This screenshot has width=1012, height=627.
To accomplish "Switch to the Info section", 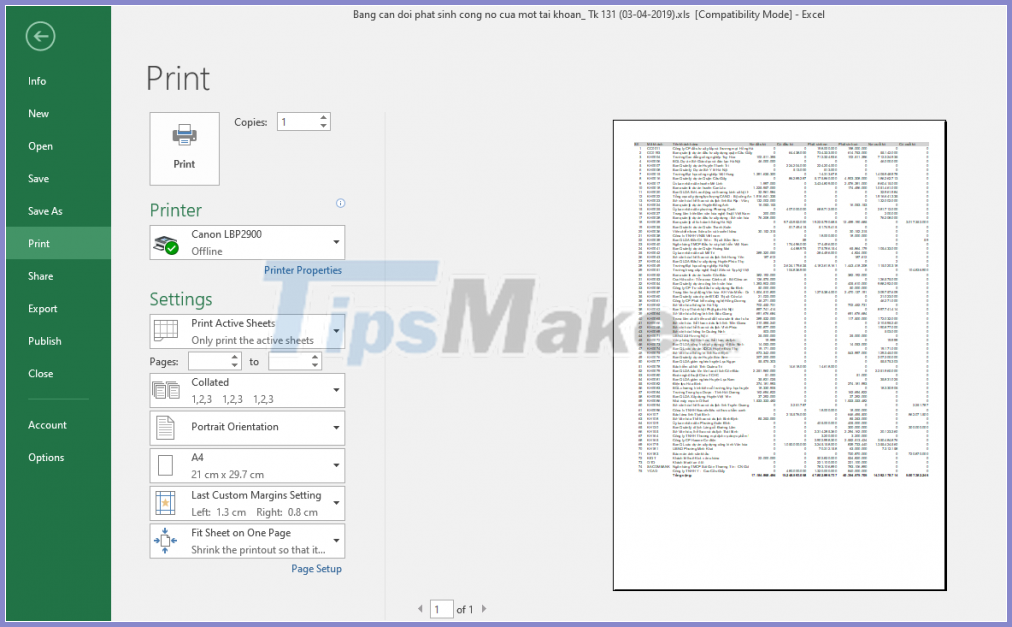I will coord(37,81).
